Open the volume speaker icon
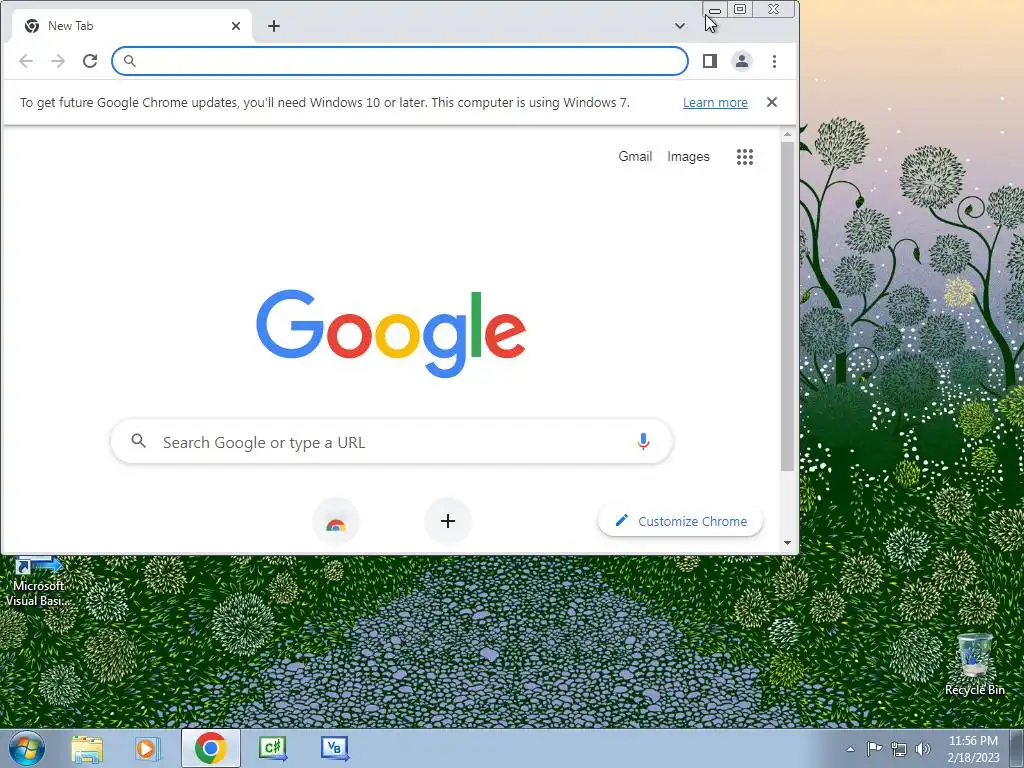 [x=923, y=749]
